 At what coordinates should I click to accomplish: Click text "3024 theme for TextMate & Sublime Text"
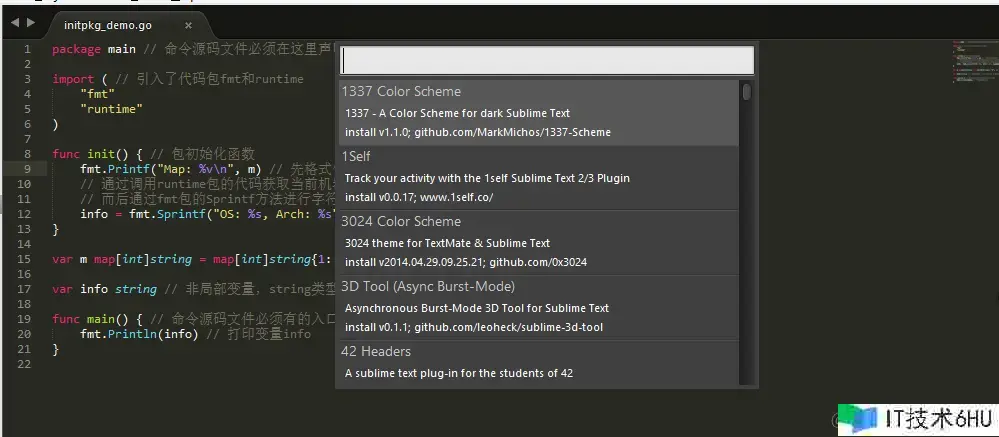447,243
